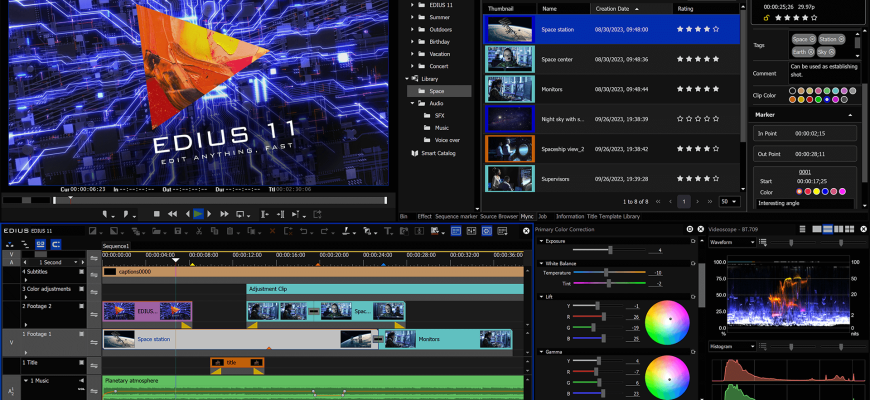Reset Exposure with its section reset icon

point(693,241)
